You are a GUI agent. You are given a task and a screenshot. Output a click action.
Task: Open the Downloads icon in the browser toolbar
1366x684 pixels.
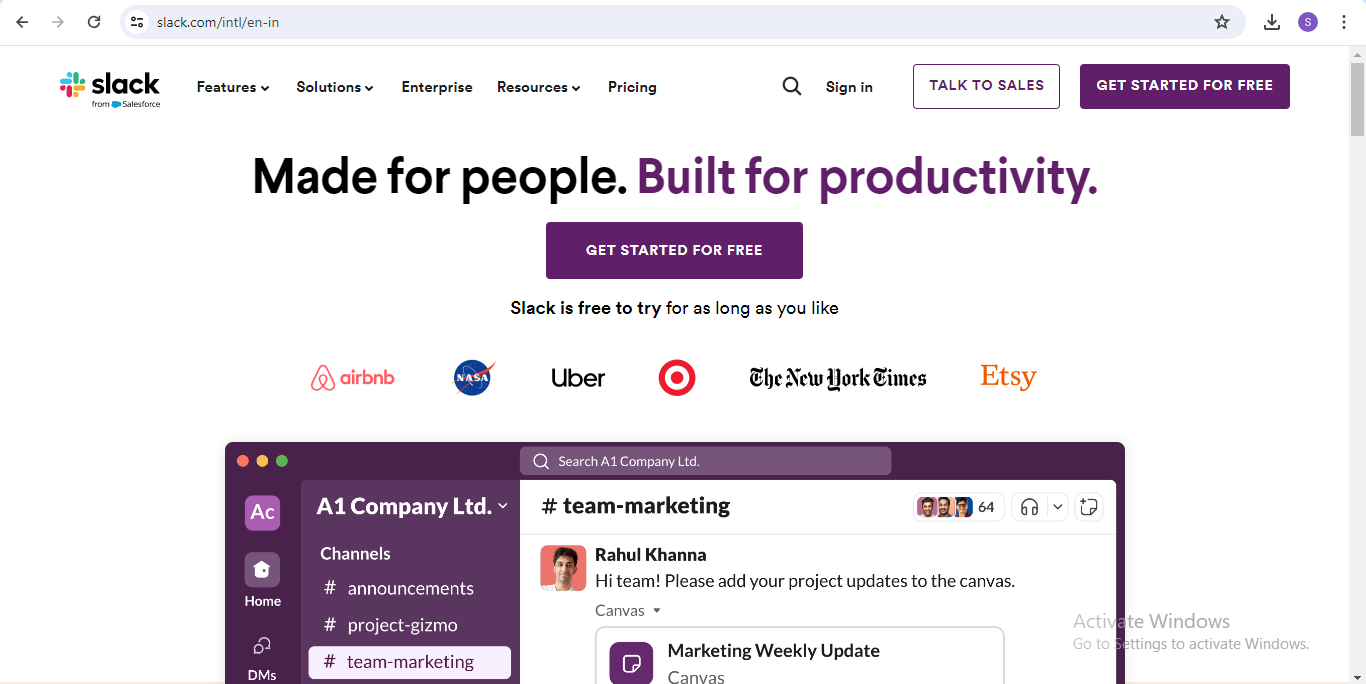tap(1272, 21)
